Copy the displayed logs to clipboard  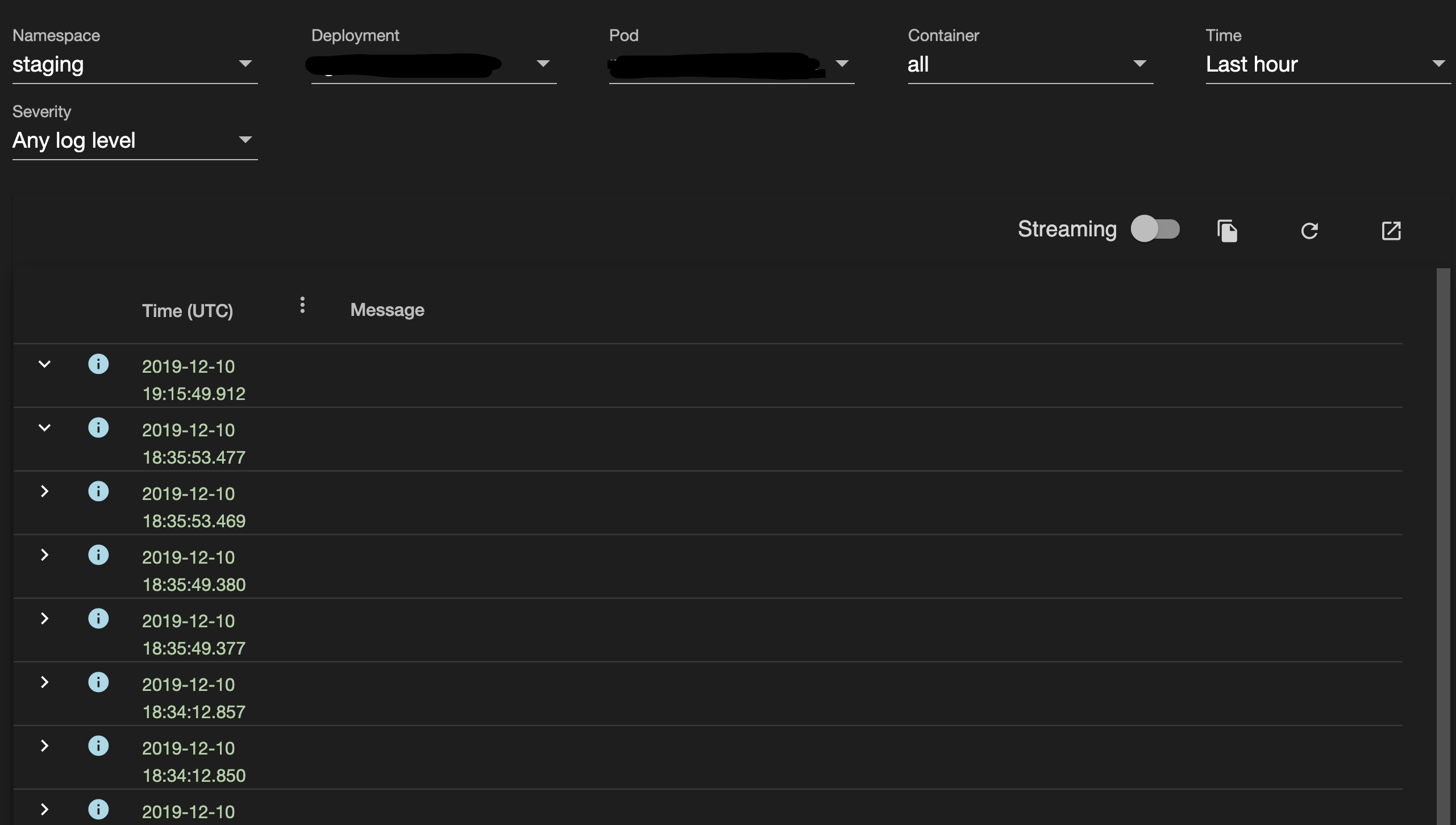pos(1228,230)
